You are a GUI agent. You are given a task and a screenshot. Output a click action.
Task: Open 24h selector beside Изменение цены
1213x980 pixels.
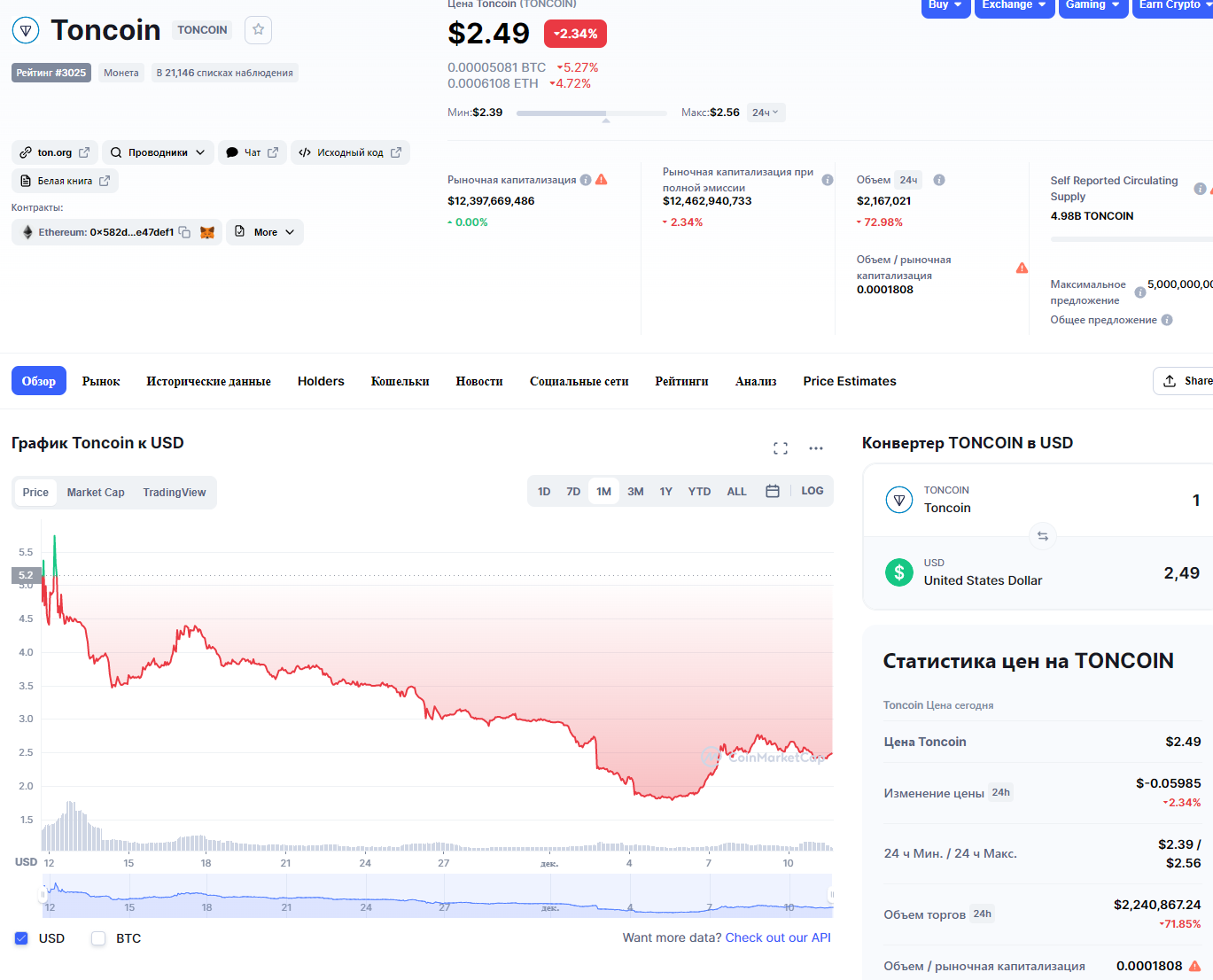coord(1001,793)
